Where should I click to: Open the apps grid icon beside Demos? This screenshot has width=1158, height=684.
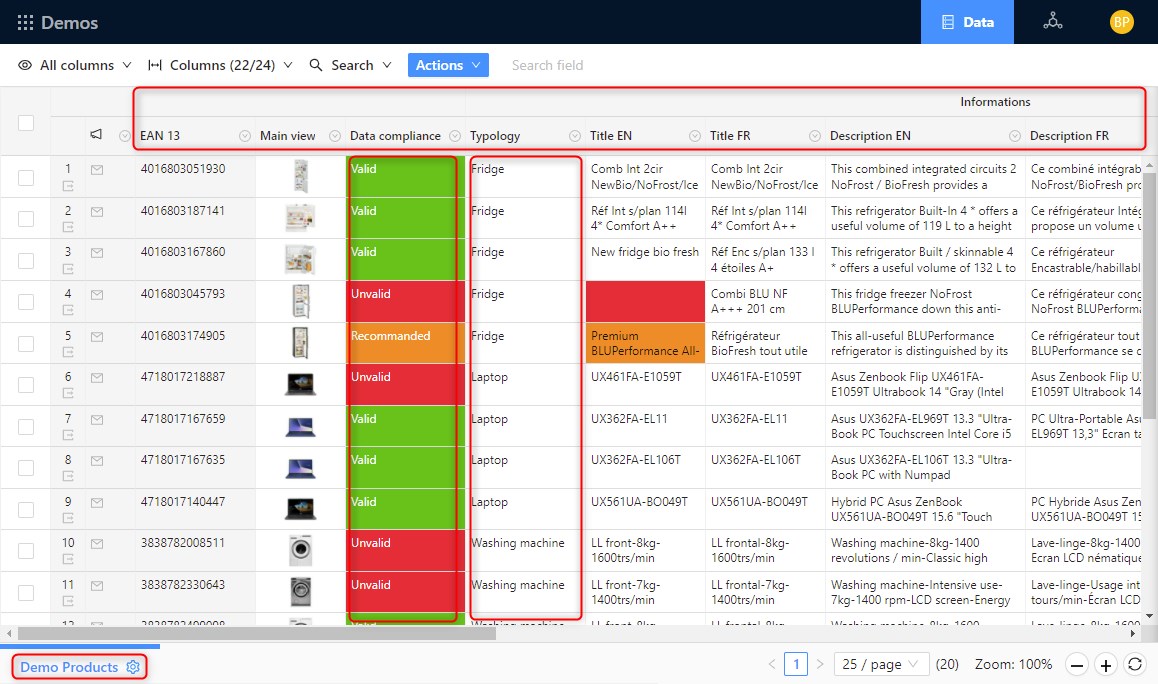pos(25,22)
